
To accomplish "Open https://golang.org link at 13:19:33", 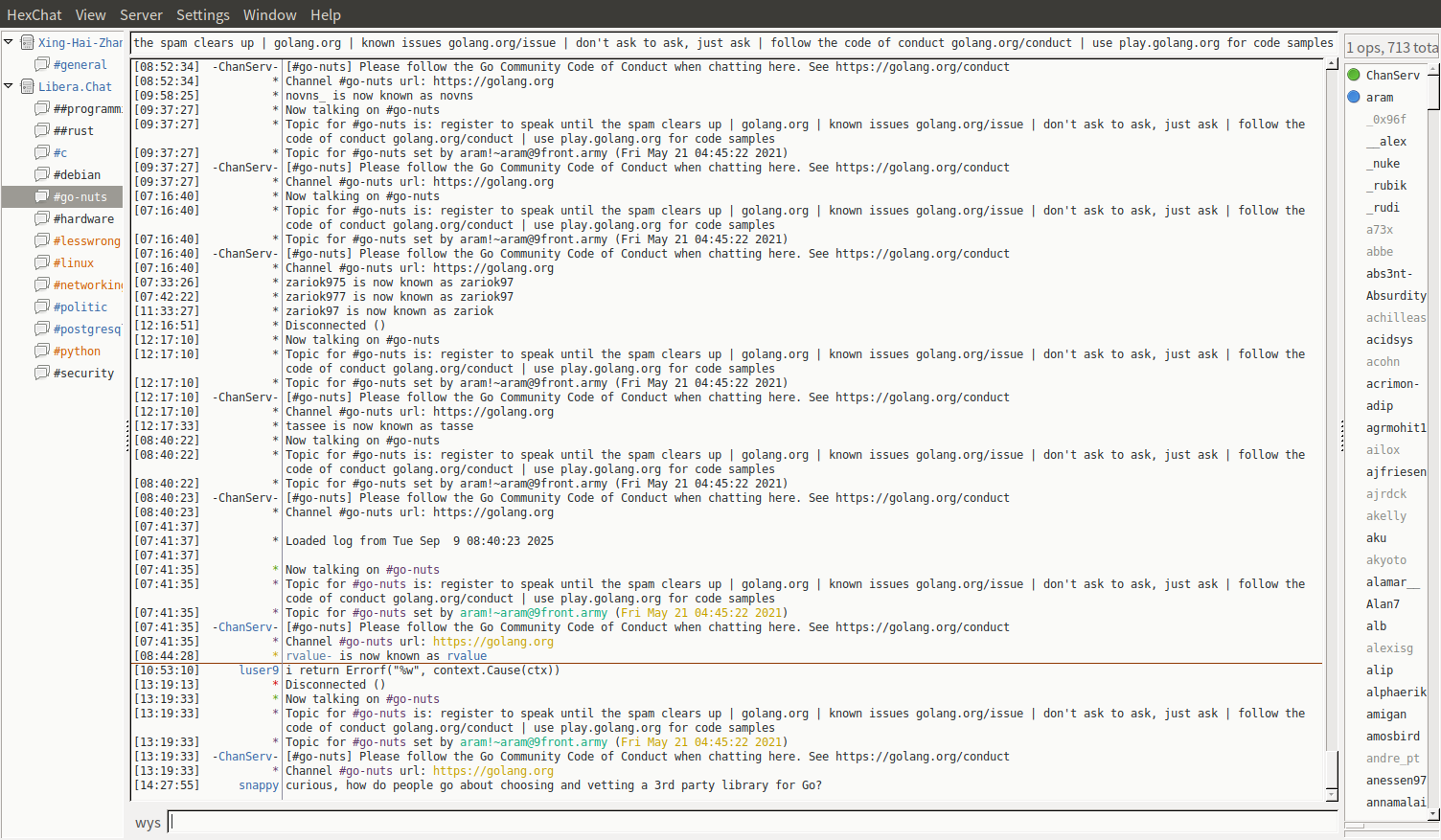I will 493,771.
